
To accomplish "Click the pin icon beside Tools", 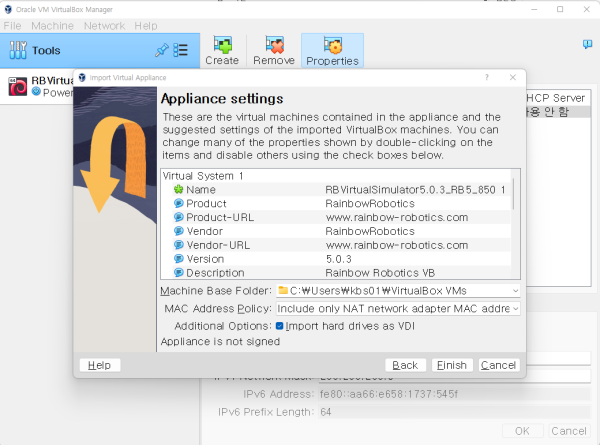I will 161,50.
